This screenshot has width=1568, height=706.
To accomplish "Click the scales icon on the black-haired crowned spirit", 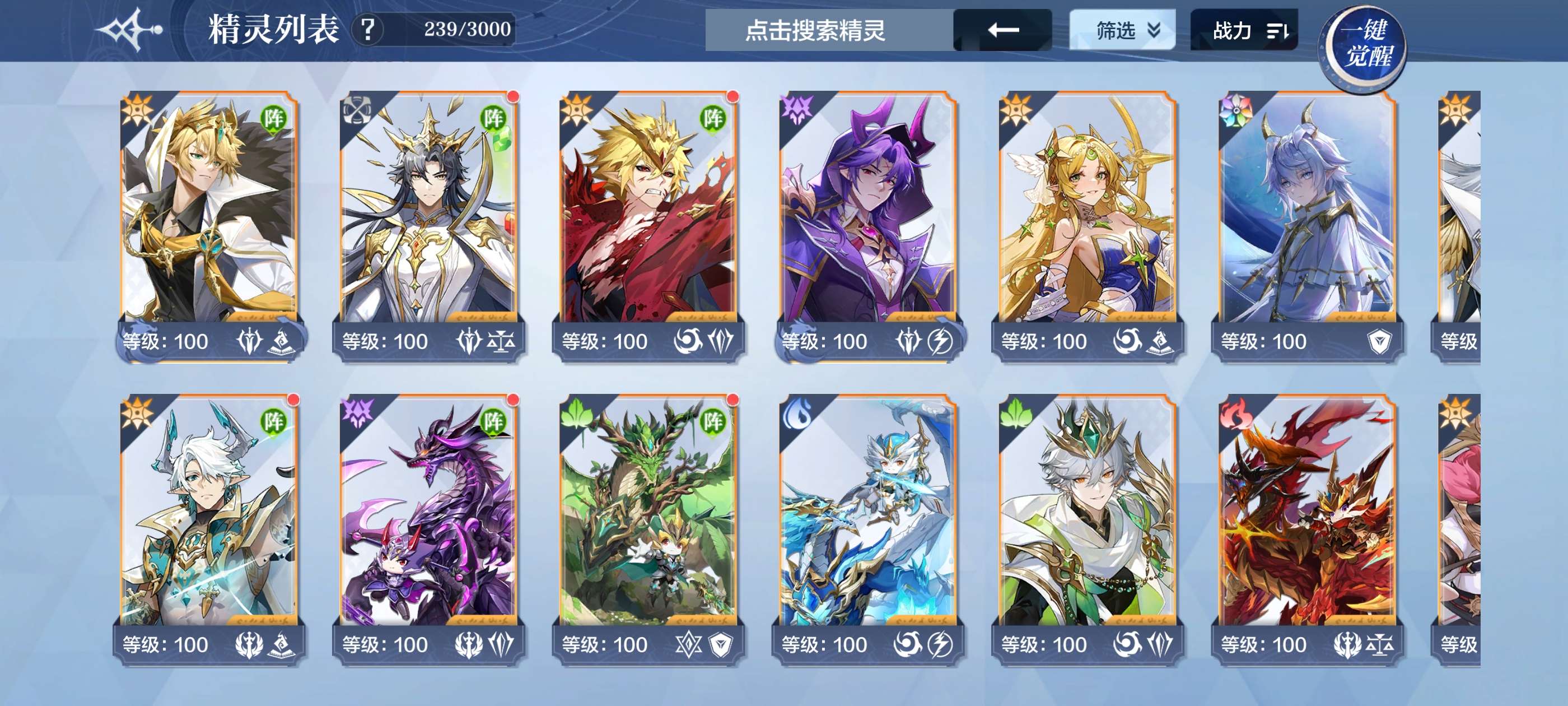I will [502, 342].
